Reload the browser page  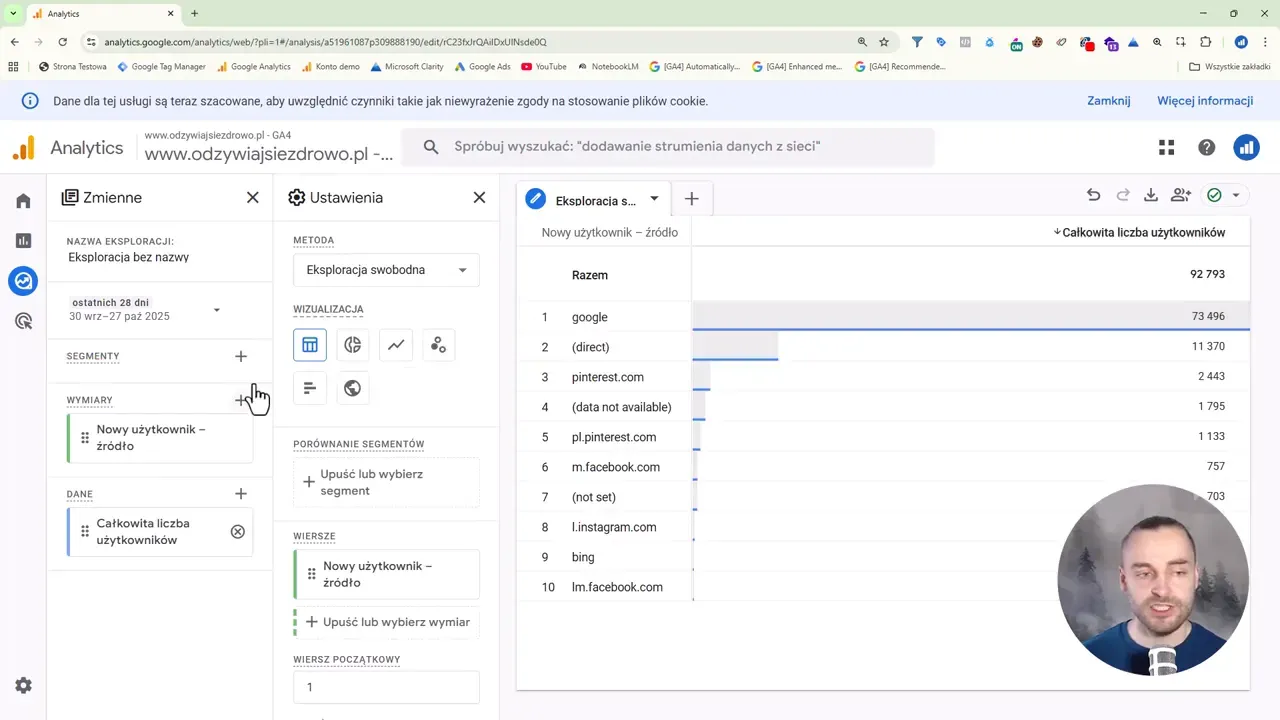pyautogui.click(x=63, y=42)
